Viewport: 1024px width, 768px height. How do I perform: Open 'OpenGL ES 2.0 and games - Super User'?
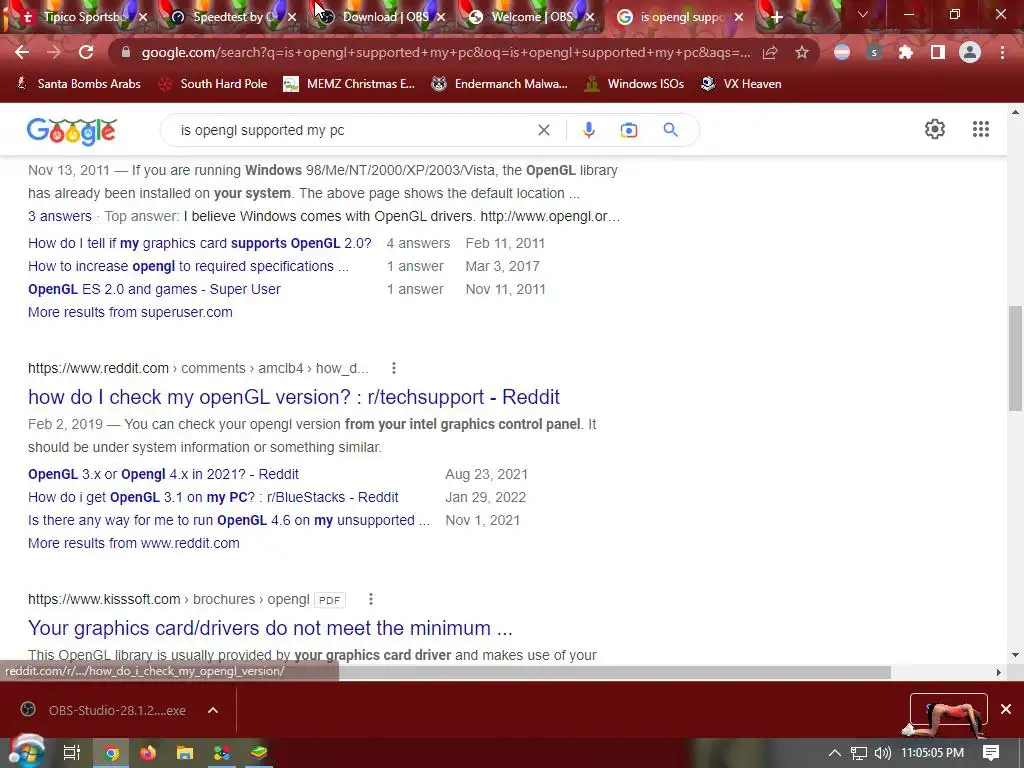click(x=154, y=289)
